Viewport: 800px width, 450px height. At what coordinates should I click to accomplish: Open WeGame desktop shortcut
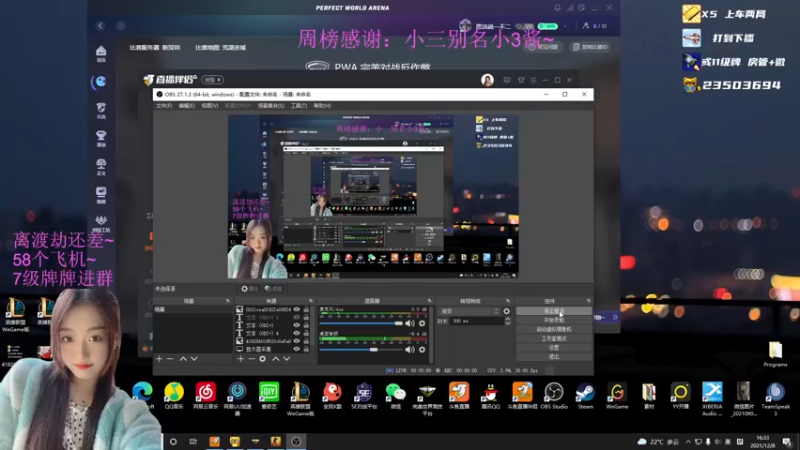tap(617, 395)
